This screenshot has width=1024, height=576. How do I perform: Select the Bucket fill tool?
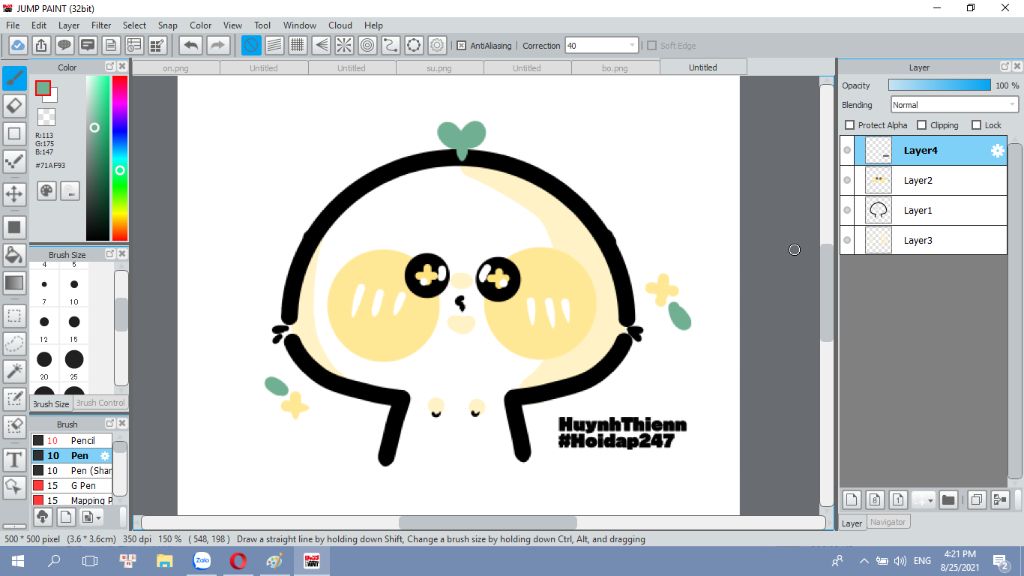point(14,255)
